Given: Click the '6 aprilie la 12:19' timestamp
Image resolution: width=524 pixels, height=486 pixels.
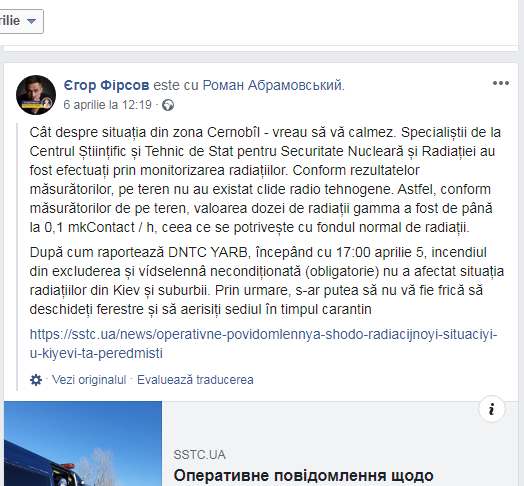Looking at the screenshot, I should tap(108, 105).
